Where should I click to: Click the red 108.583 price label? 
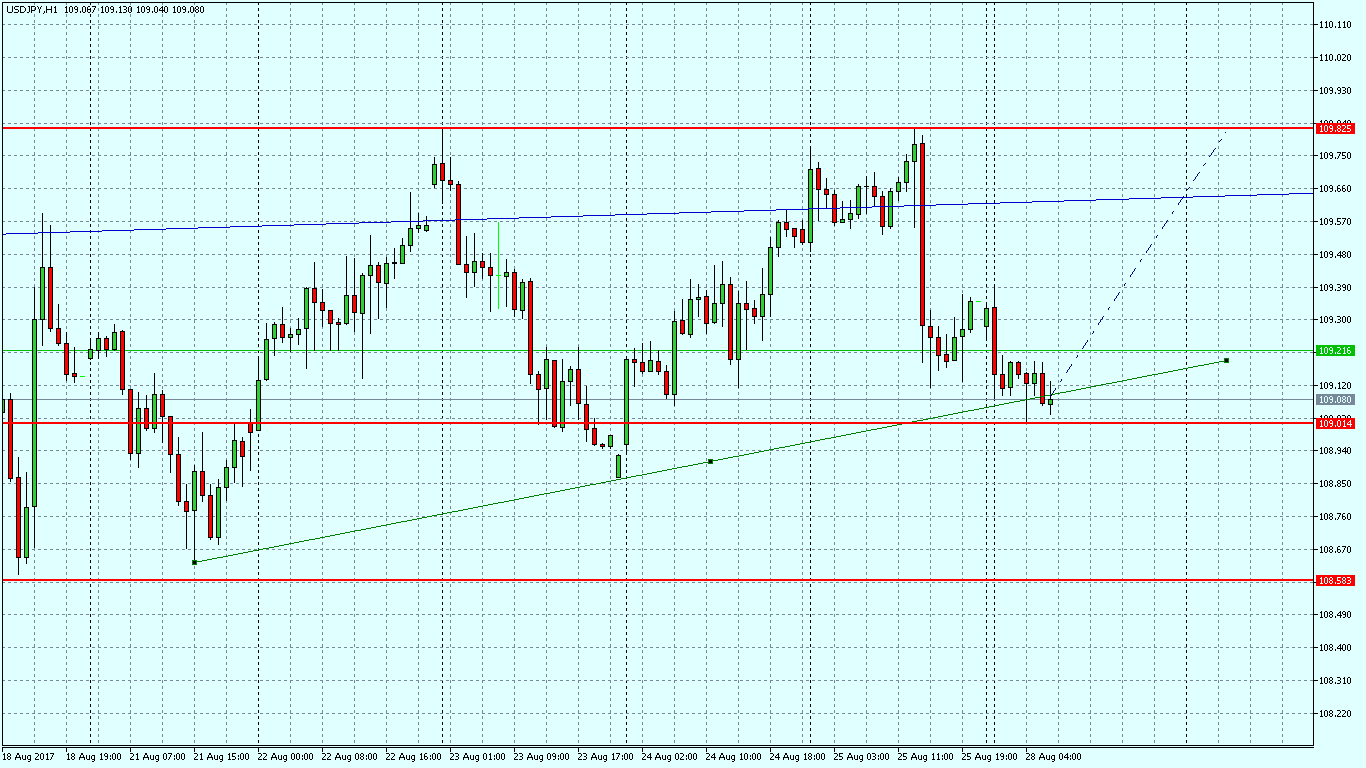click(1335, 580)
